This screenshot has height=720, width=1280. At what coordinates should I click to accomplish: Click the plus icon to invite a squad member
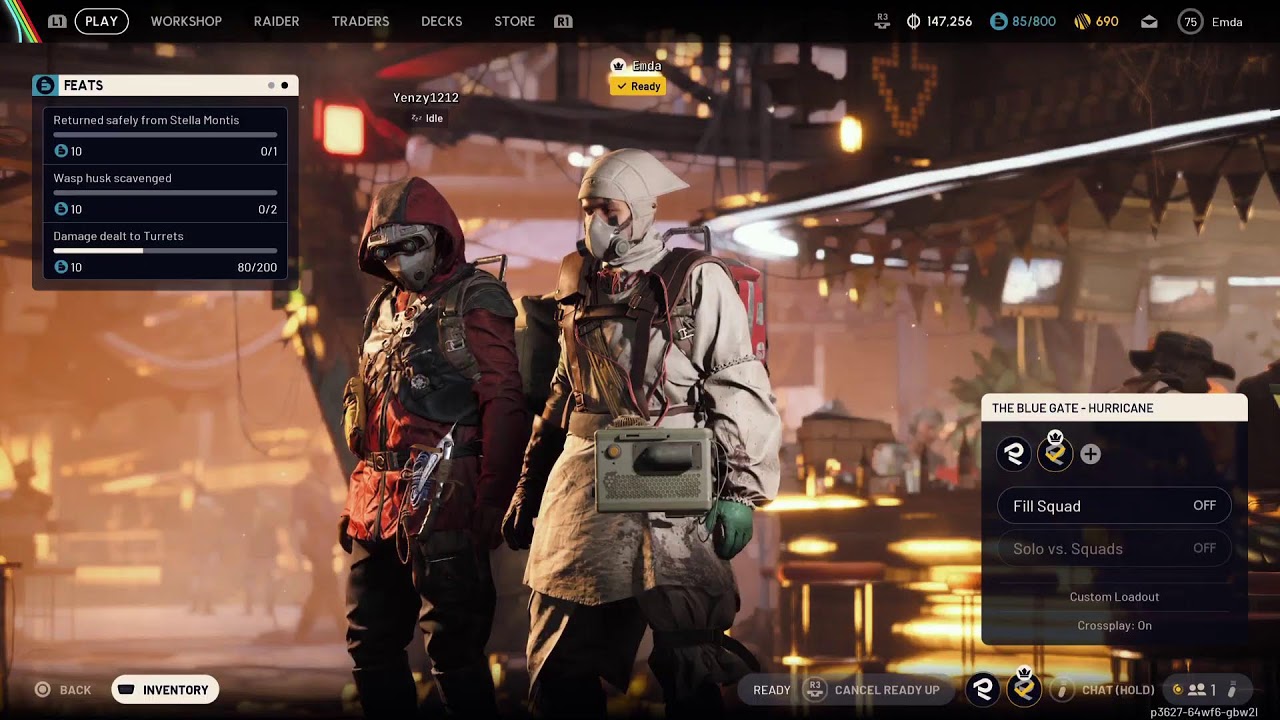click(1091, 454)
